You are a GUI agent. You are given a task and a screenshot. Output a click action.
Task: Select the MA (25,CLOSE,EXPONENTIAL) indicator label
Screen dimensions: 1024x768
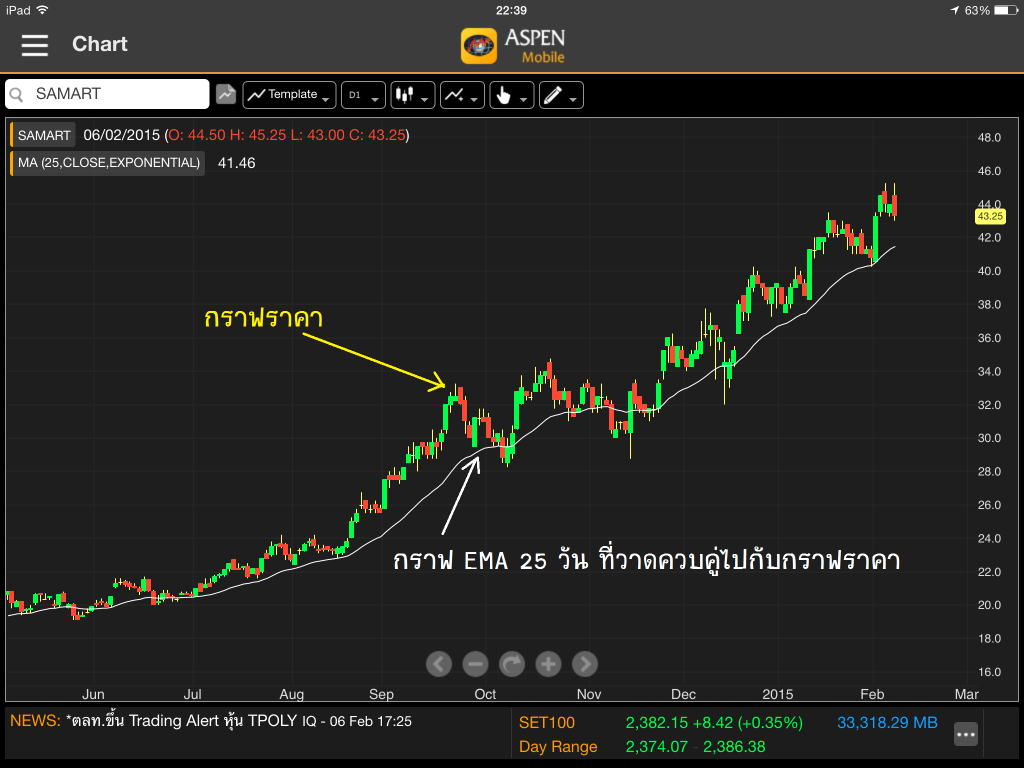tap(108, 162)
